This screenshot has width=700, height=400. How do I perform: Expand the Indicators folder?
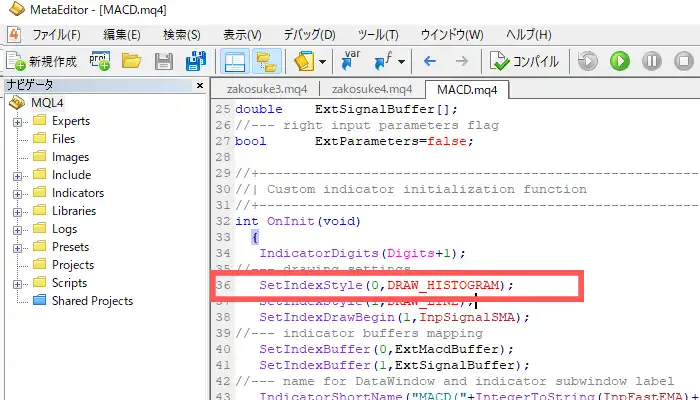click(17, 194)
